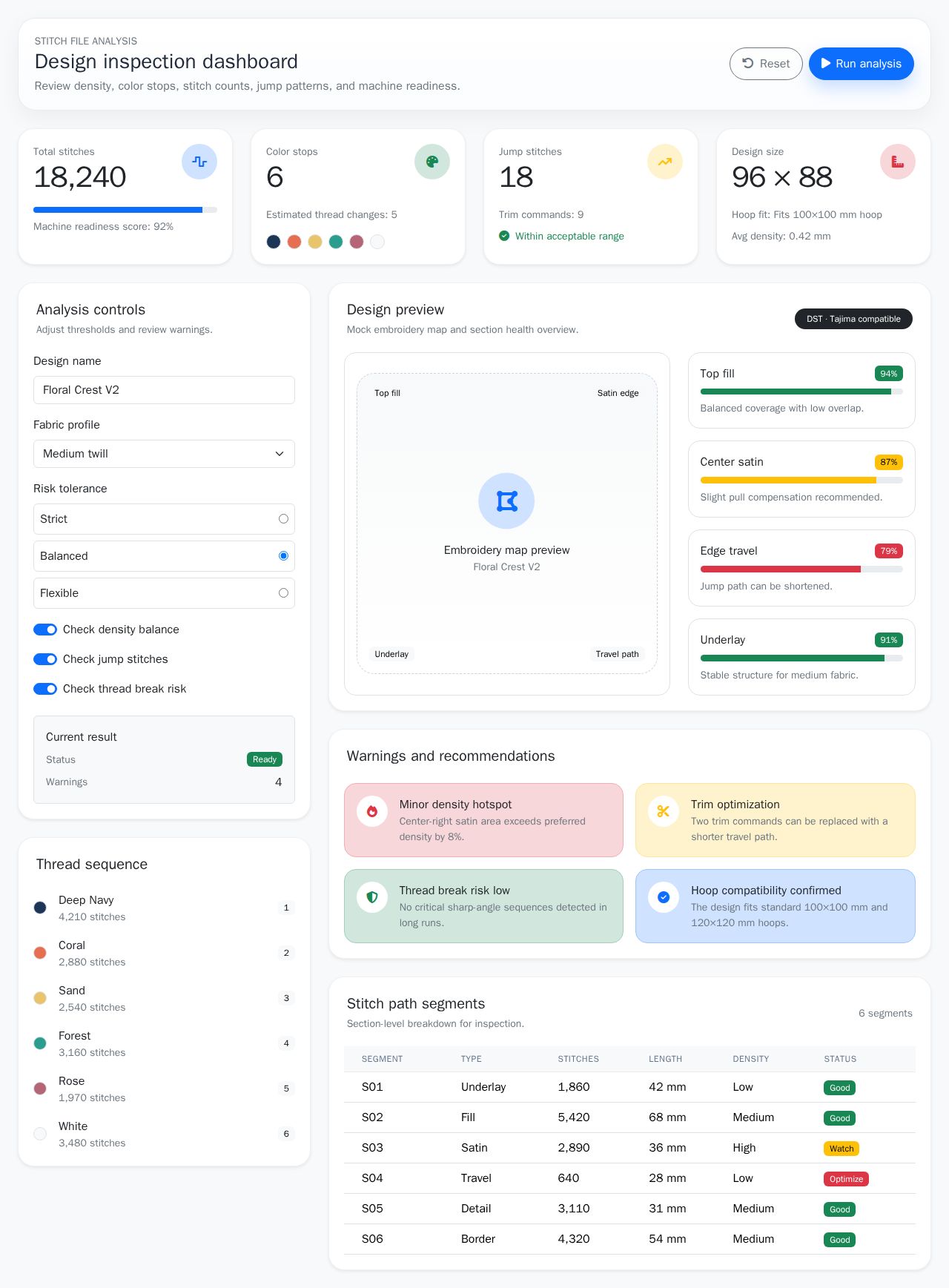Viewport: 949px width, 1288px height.
Task: Toggle Check density balance switch
Action: point(45,630)
